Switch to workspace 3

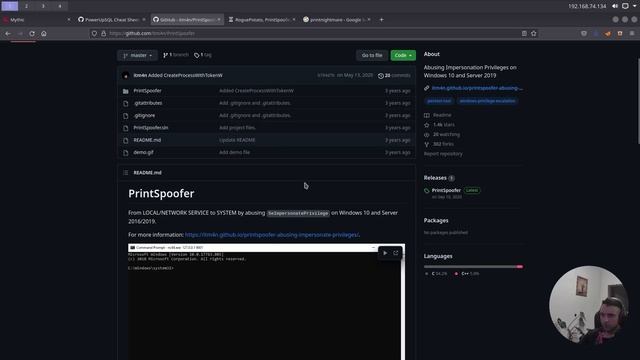[43, 6]
